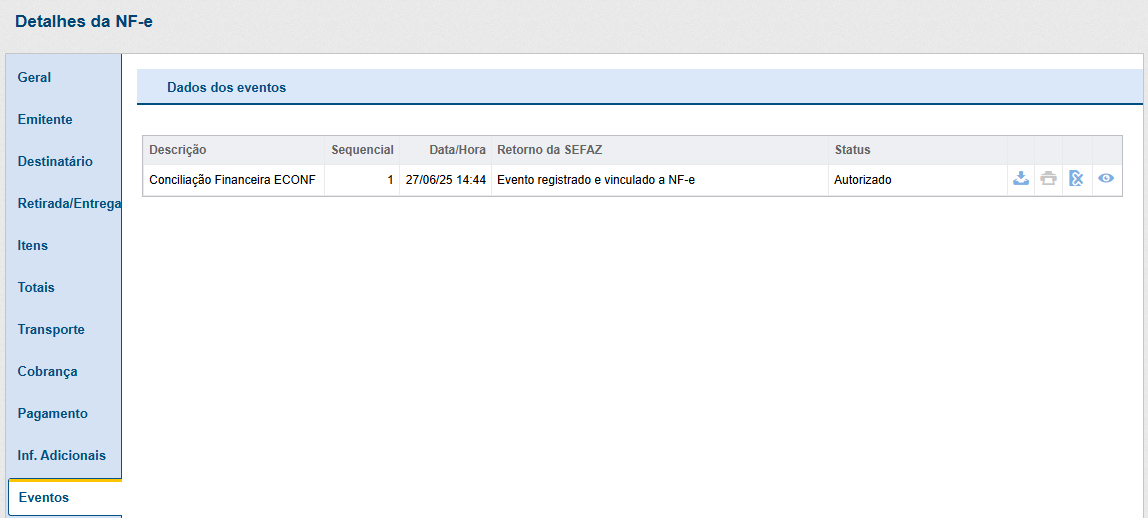The image size is (1148, 518).
Task: Click the printer icon in the event row
Action: pyautogui.click(x=1048, y=179)
